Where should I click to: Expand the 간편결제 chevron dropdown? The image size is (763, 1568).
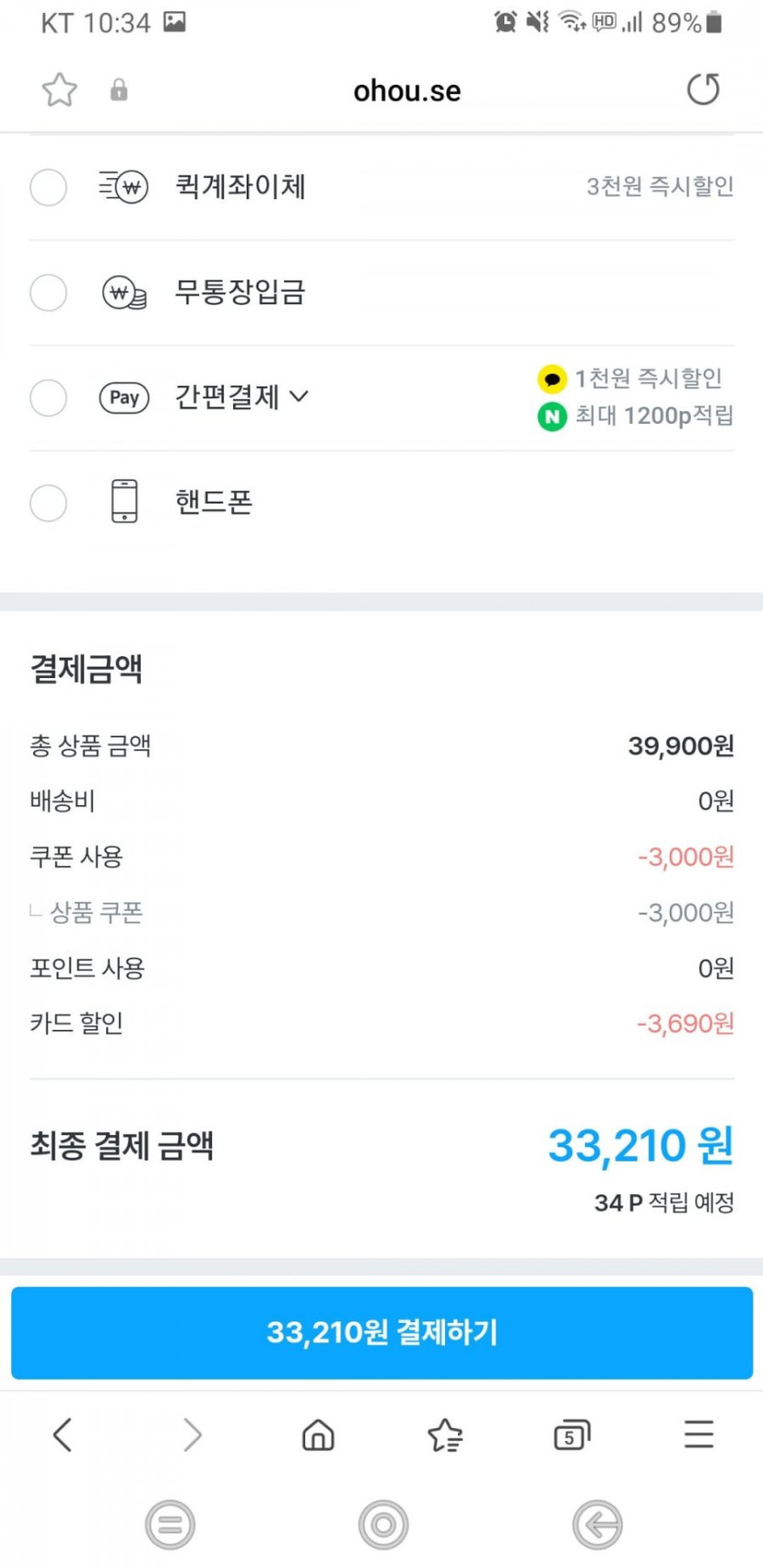tap(299, 397)
